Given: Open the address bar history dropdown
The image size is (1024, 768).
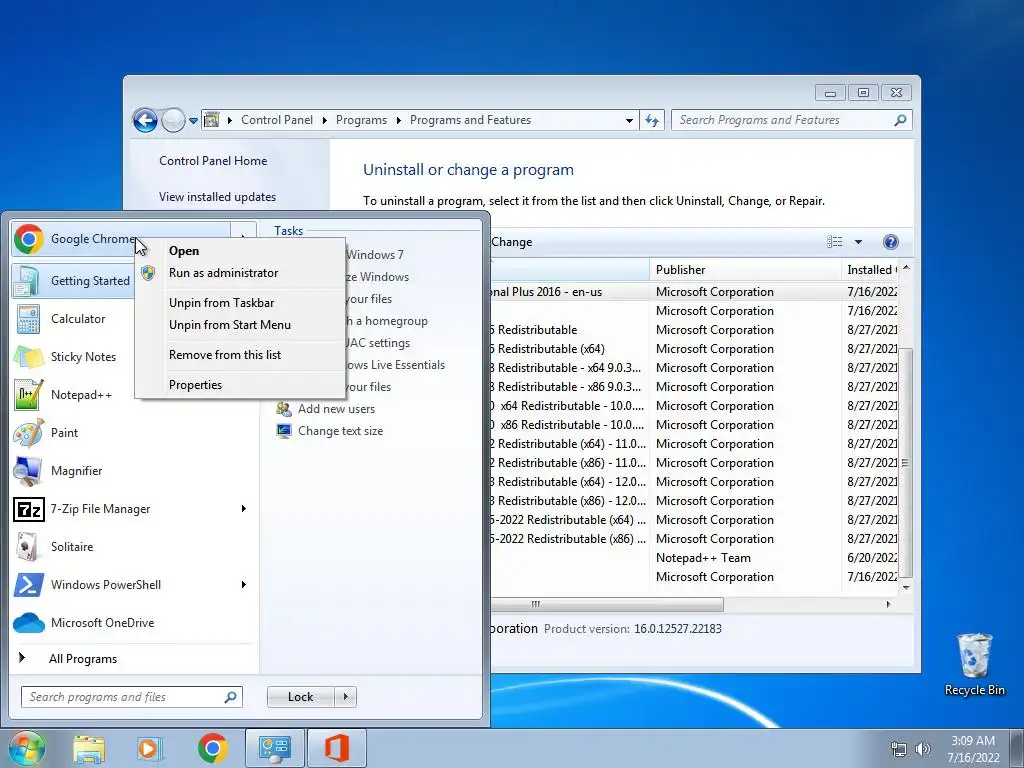Looking at the screenshot, I should pos(629,120).
